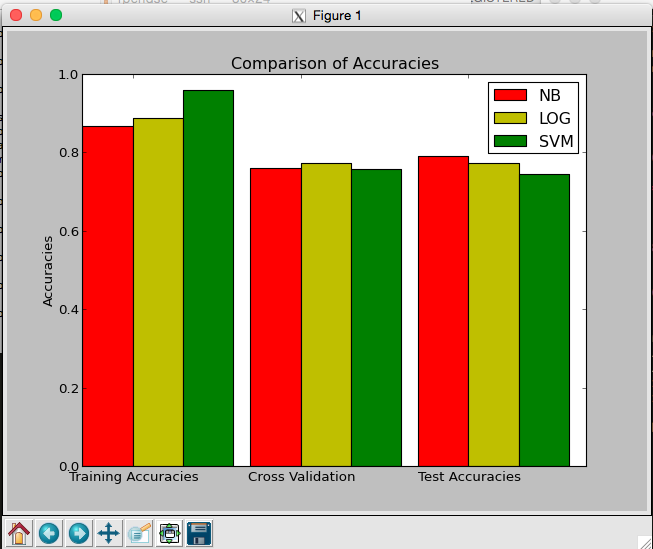Screen dimensions: 653x549
Task: Click the 0.2 y-axis tick label
Action: 68,389
